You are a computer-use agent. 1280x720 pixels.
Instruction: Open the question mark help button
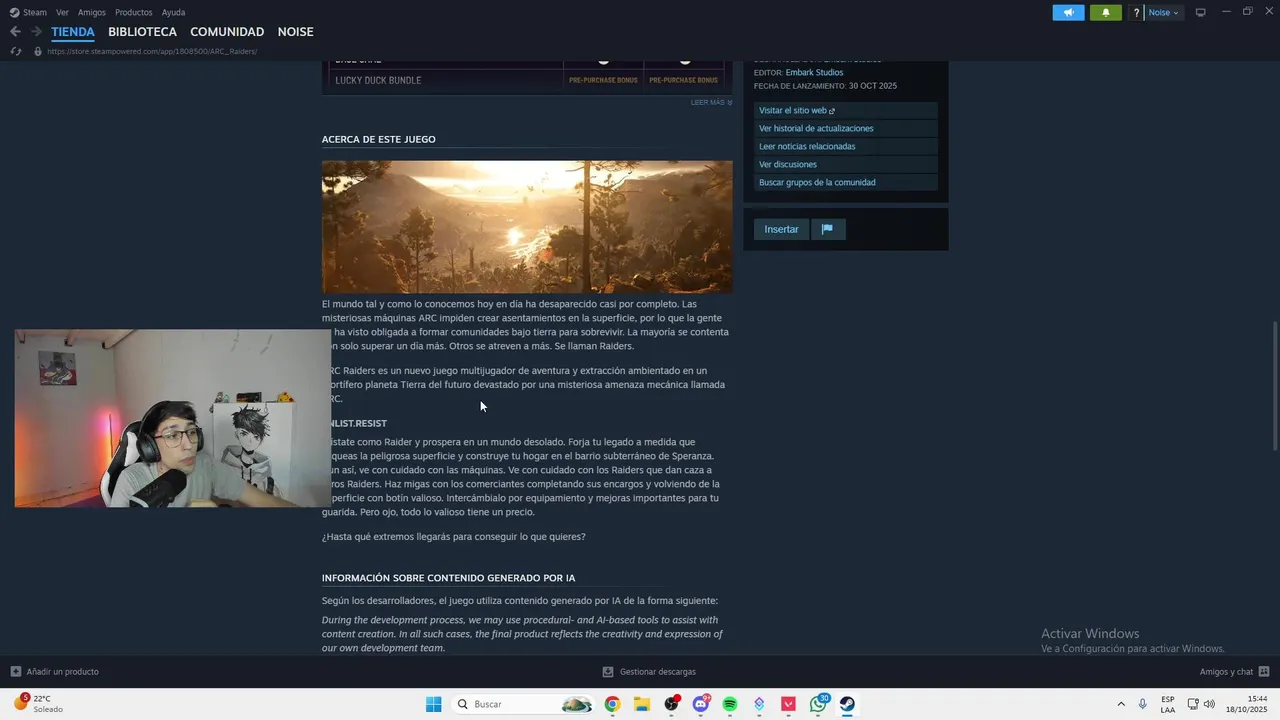(1136, 13)
